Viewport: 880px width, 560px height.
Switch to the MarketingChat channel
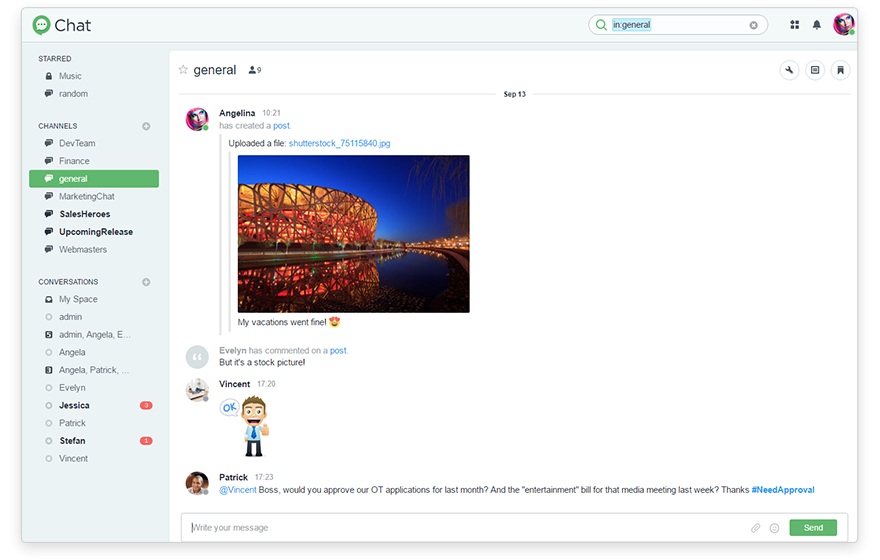[x=86, y=196]
